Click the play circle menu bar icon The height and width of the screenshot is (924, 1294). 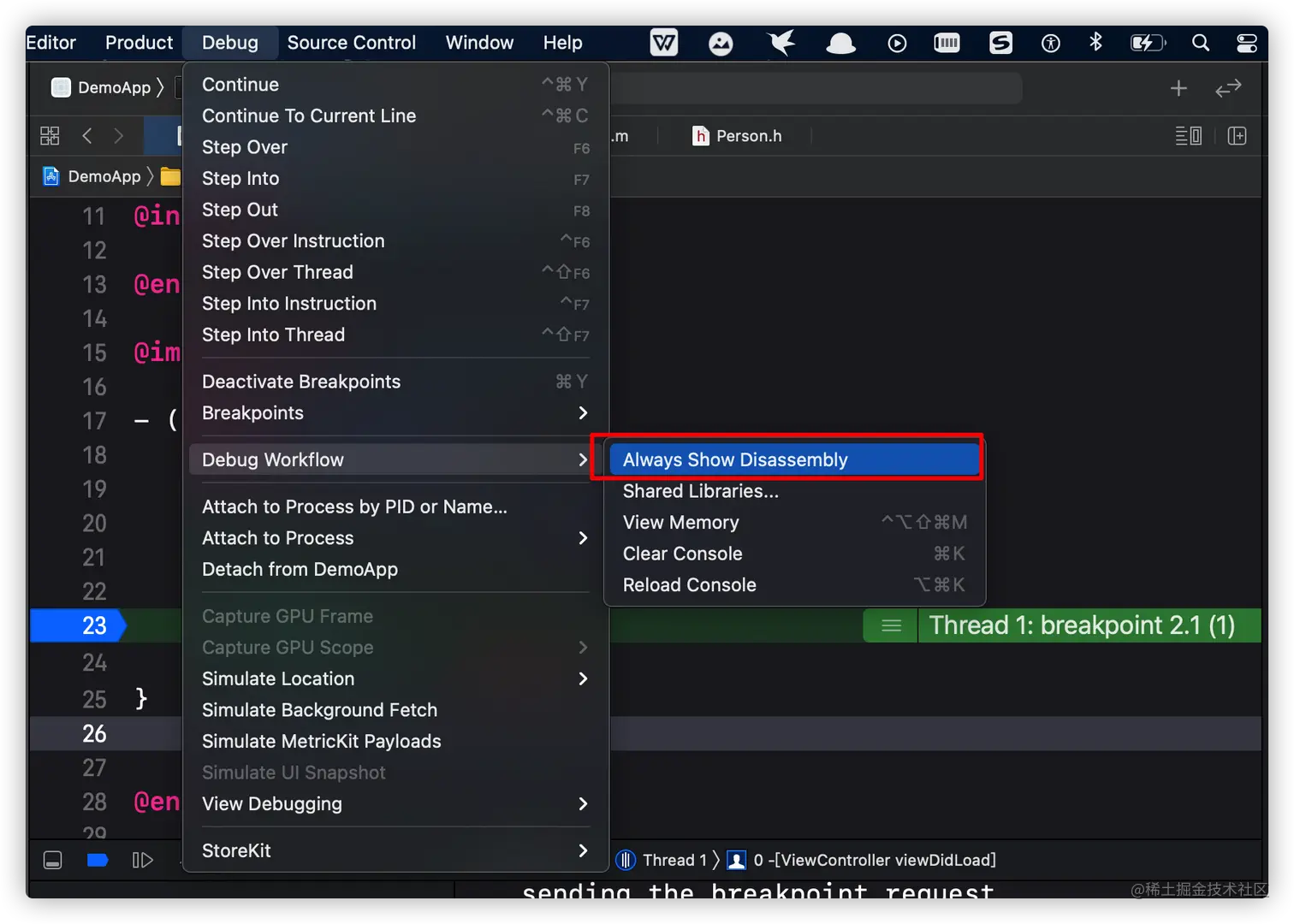(x=897, y=44)
